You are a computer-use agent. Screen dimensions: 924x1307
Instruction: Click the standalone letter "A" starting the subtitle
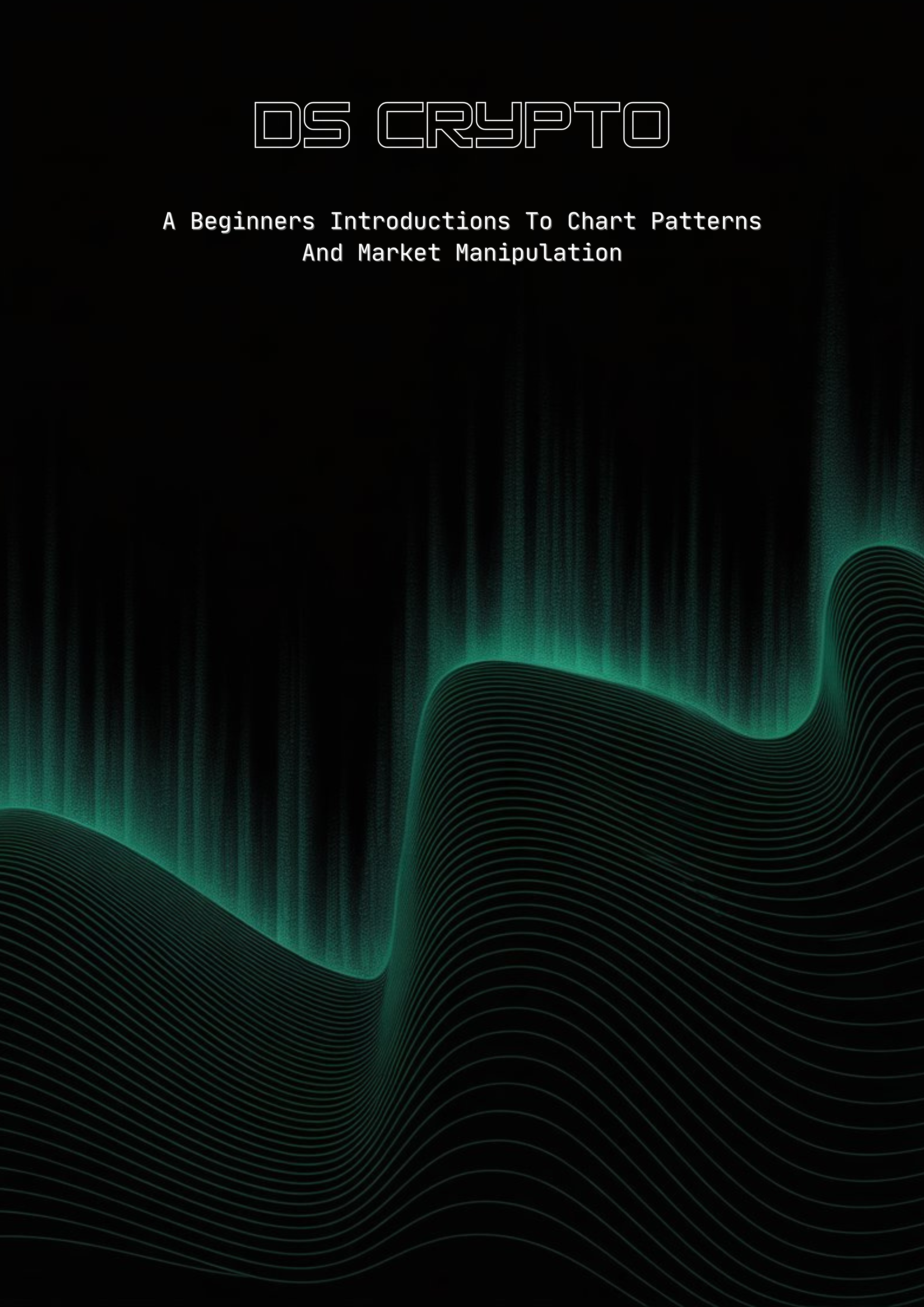click(169, 221)
